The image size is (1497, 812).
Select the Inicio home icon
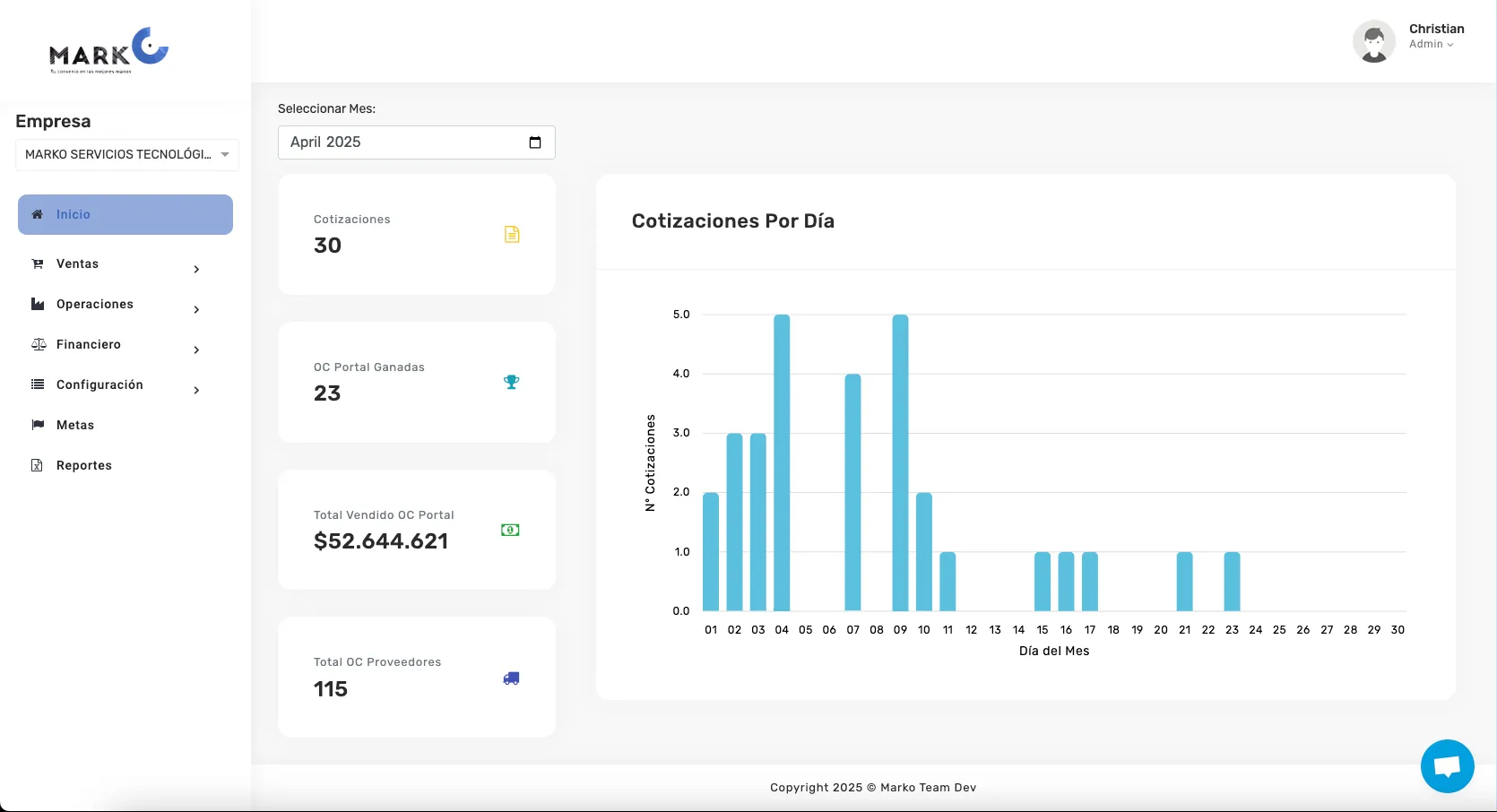[x=37, y=214]
